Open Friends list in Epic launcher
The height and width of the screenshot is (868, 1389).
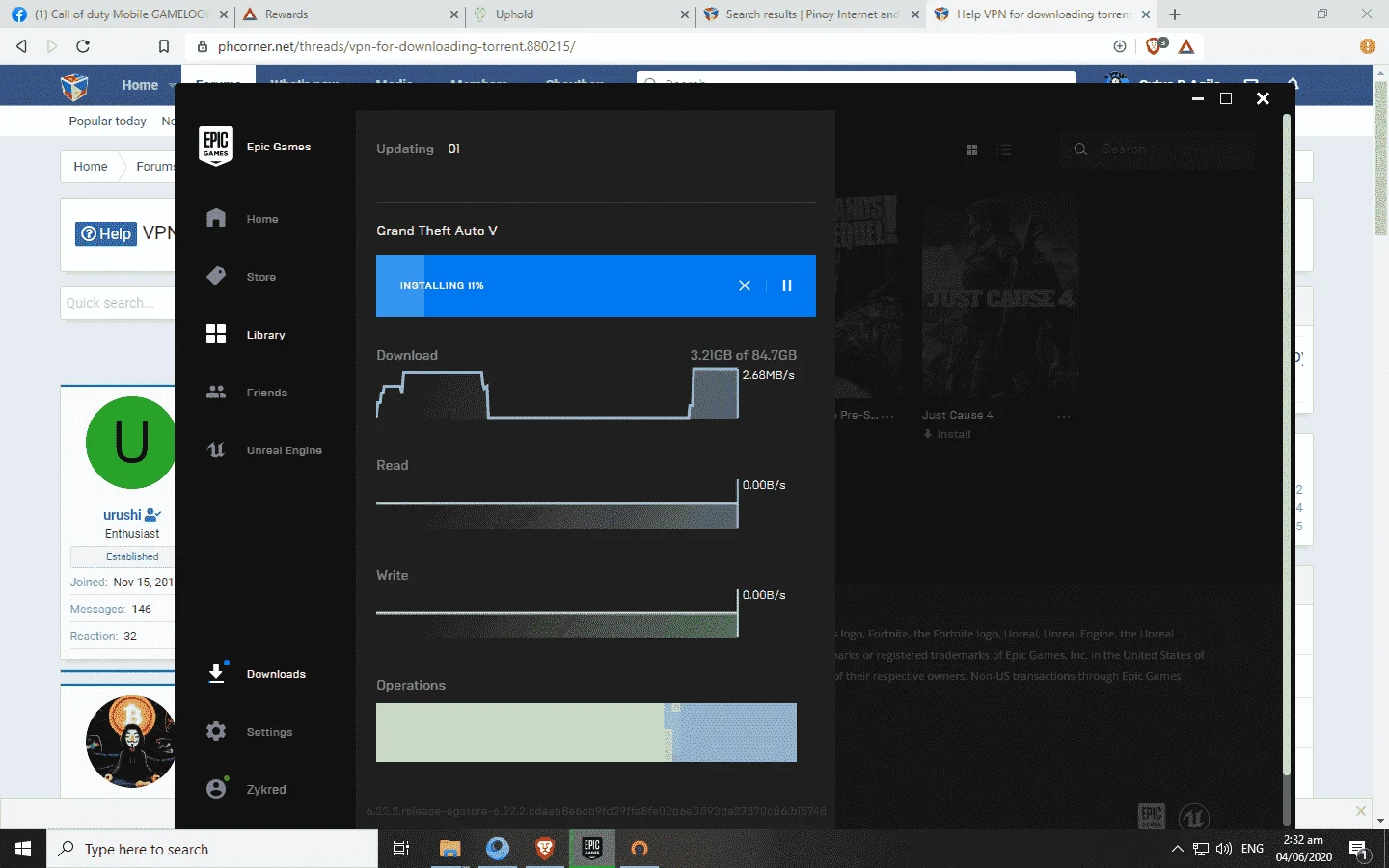tap(246, 393)
